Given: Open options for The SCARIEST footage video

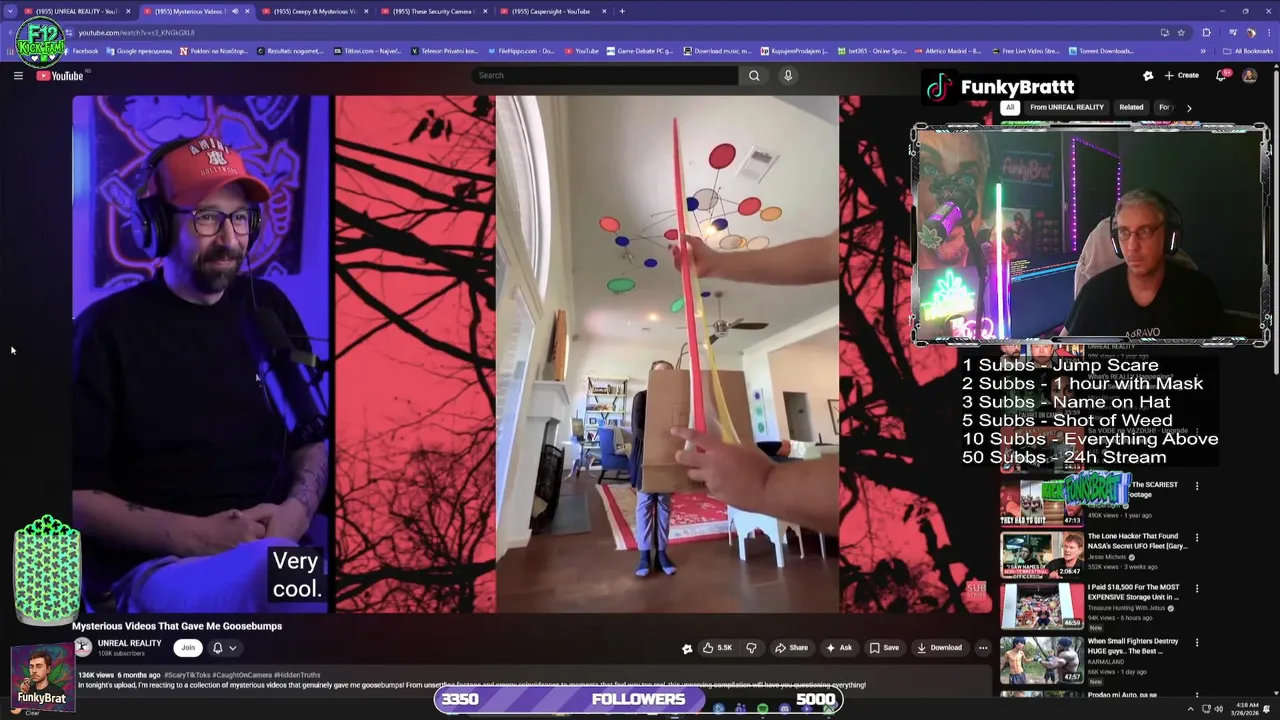Looking at the screenshot, I should (1197, 486).
